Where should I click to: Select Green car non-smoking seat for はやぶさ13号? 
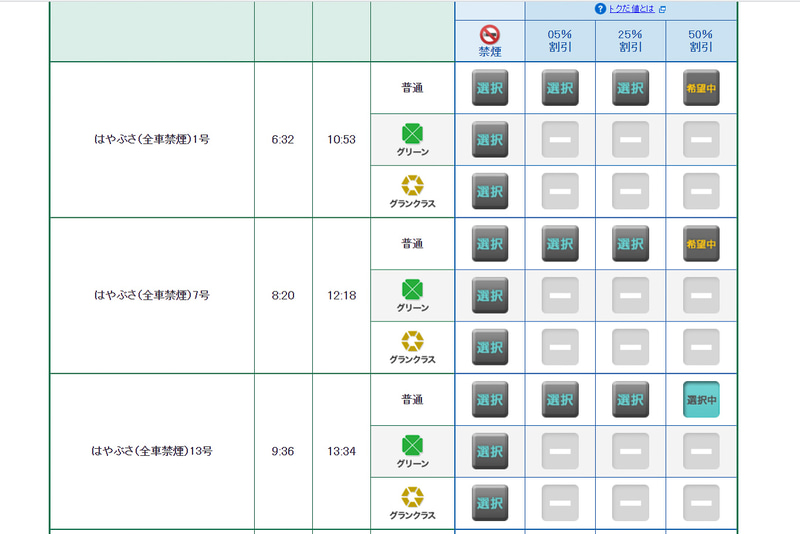(490, 451)
